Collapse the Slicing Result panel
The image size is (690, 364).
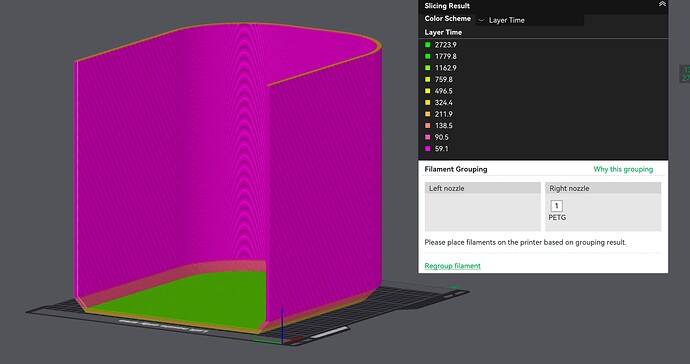[662, 4]
